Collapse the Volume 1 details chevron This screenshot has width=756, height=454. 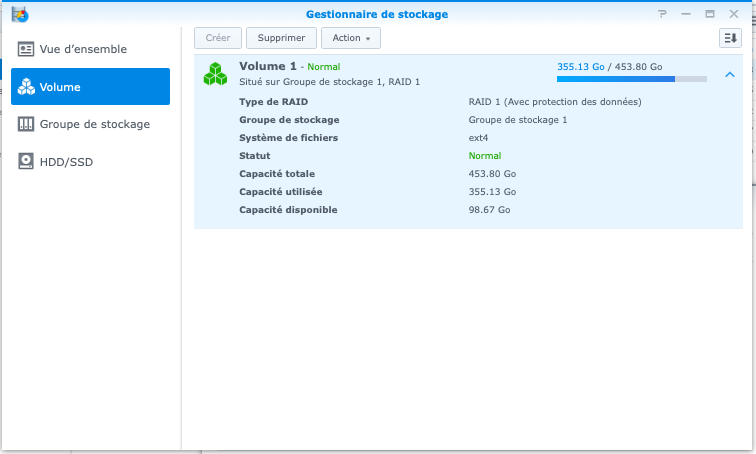pyautogui.click(x=729, y=74)
